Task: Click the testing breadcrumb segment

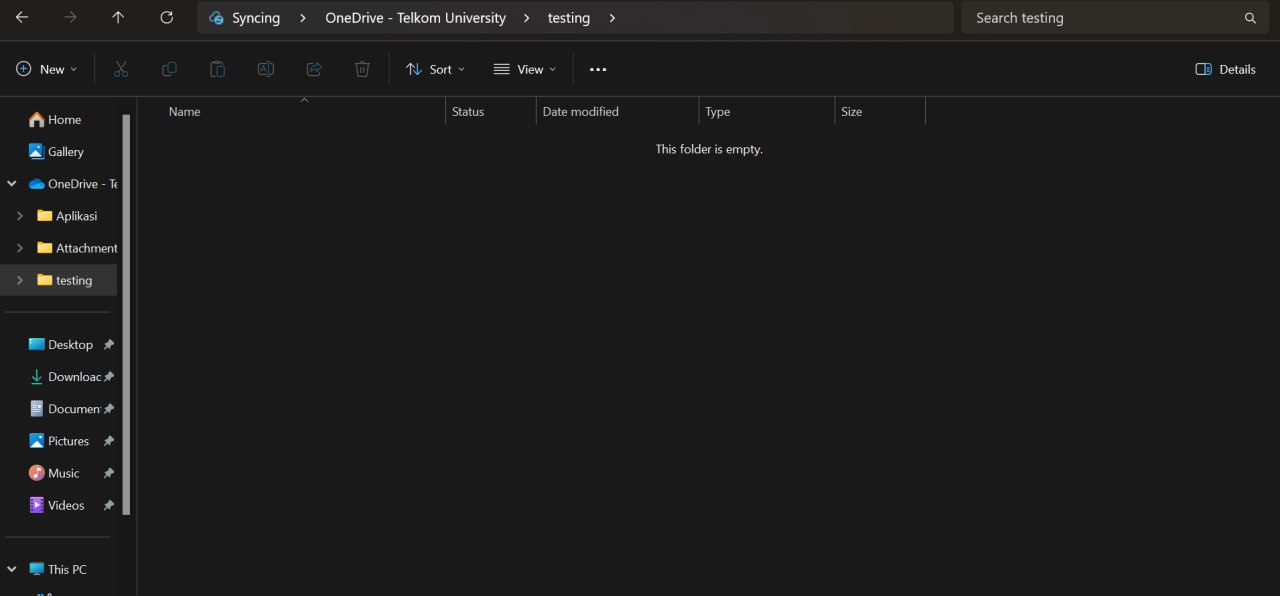Action: pyautogui.click(x=569, y=18)
